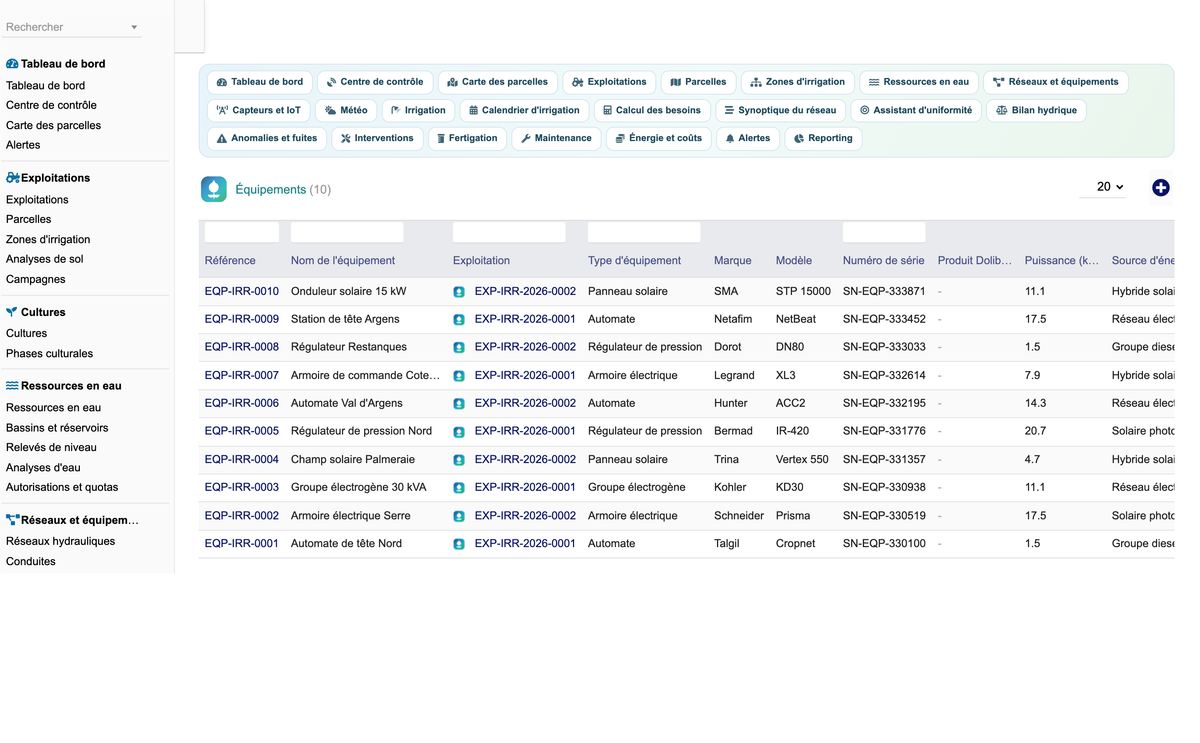Open sidebar link Analyses de sol

pyautogui.click(x=45, y=260)
